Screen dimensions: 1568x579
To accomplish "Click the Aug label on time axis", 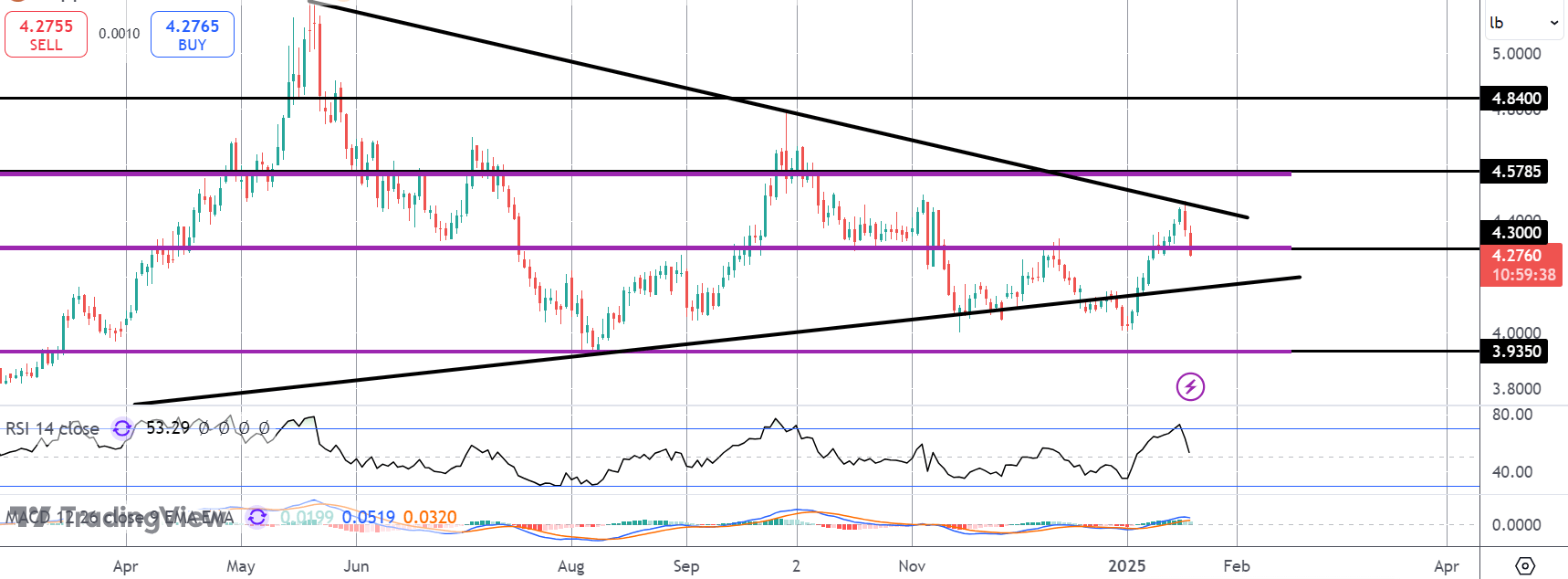I will tap(570, 566).
